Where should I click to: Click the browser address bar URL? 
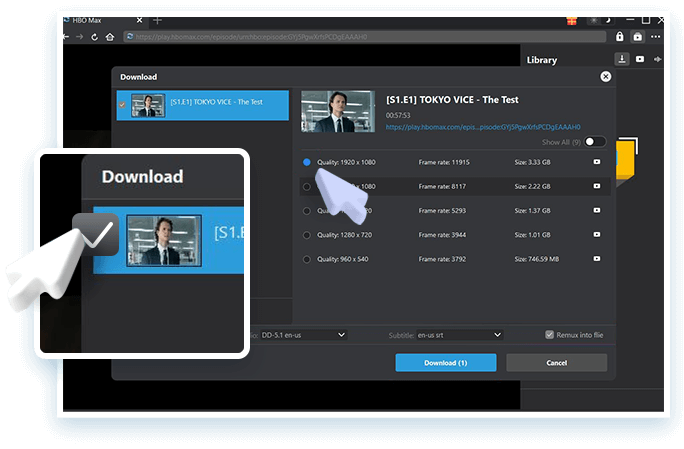[x=365, y=37]
